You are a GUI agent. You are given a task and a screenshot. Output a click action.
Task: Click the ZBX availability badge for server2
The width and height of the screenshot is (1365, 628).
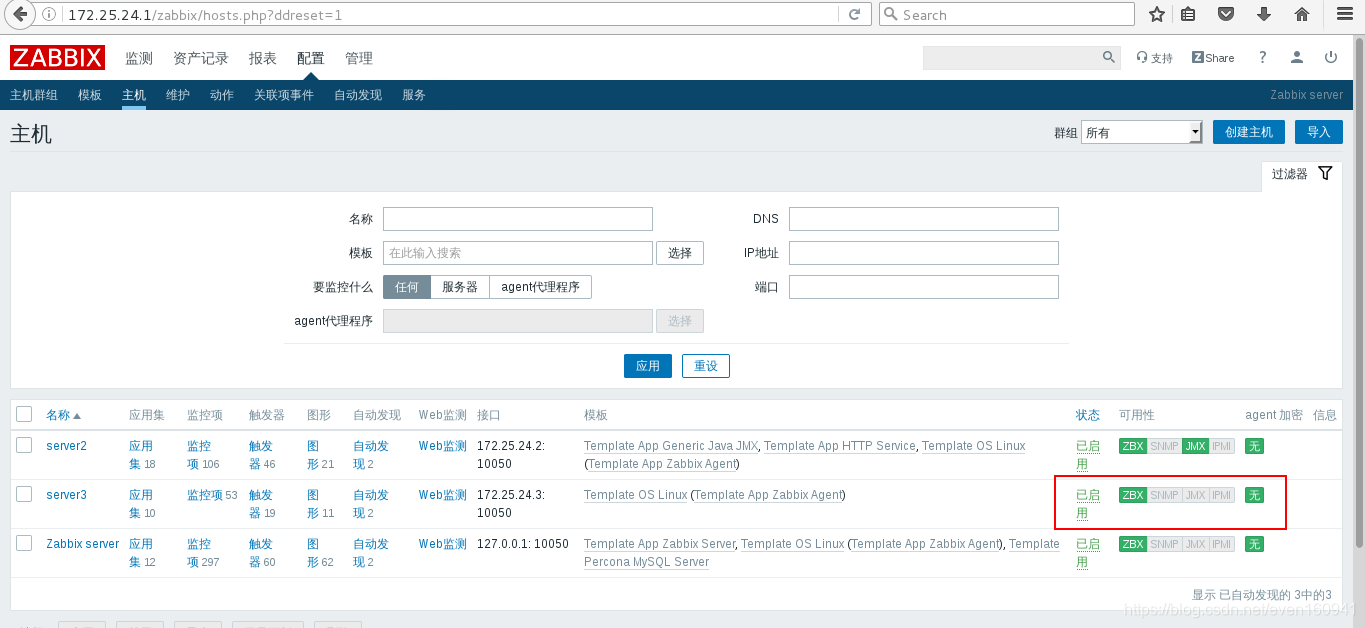point(1133,446)
